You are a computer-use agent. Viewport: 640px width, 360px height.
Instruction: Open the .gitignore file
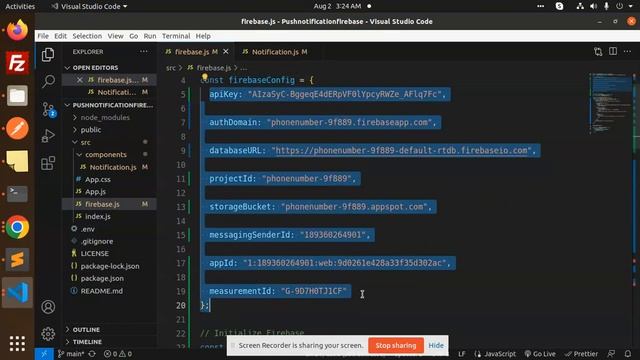click(97, 241)
